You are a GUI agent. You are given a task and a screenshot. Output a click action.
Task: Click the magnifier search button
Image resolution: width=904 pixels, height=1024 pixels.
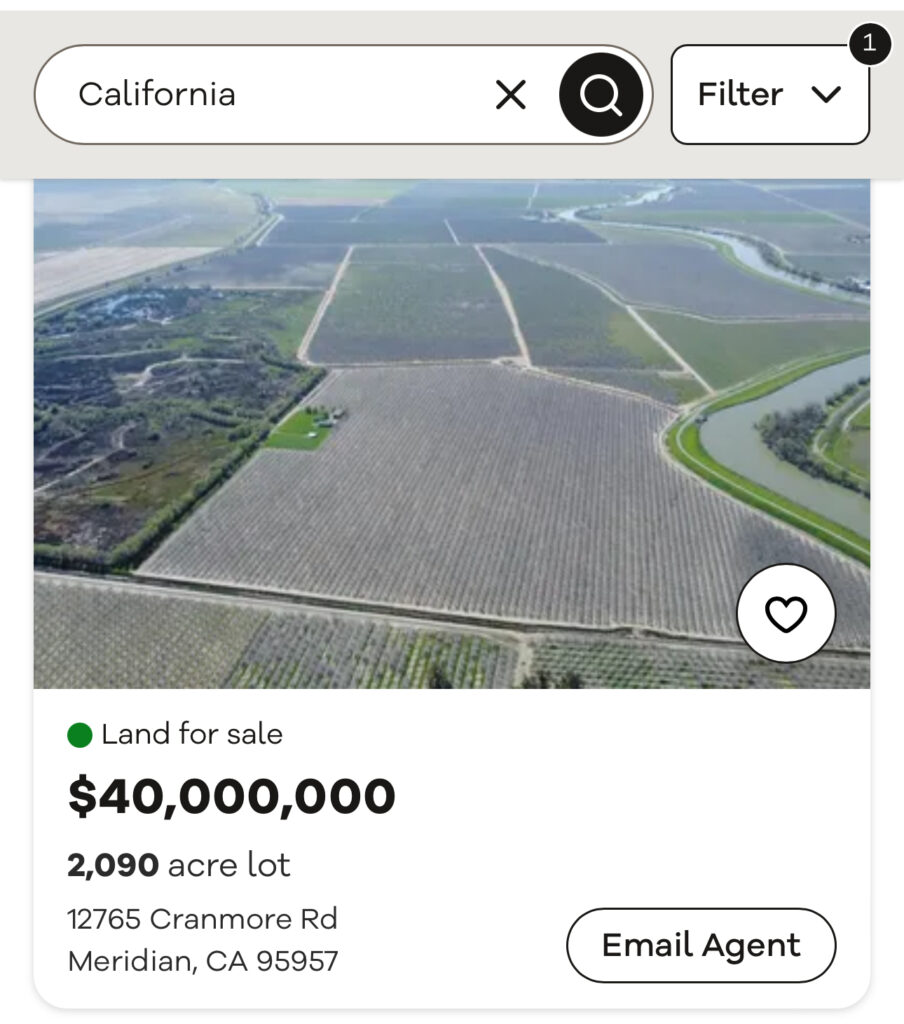click(x=601, y=95)
